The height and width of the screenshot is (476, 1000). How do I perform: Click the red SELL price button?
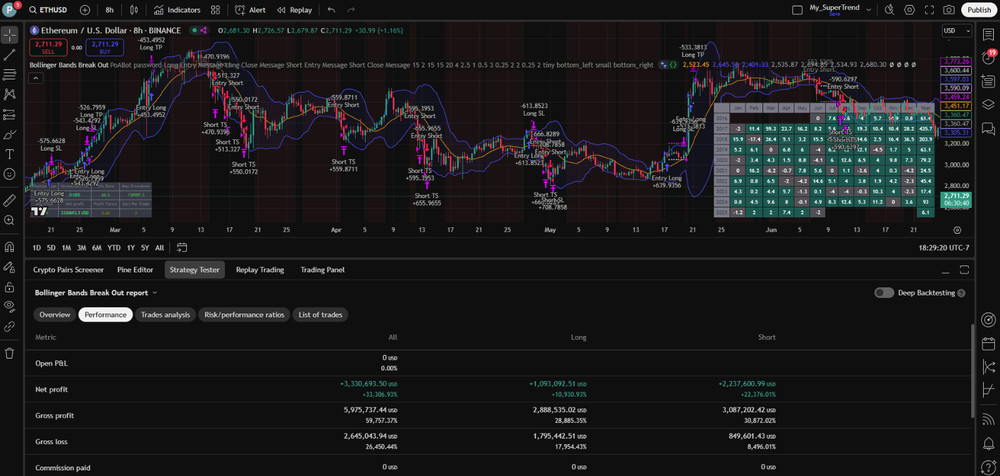pyautogui.click(x=48, y=48)
